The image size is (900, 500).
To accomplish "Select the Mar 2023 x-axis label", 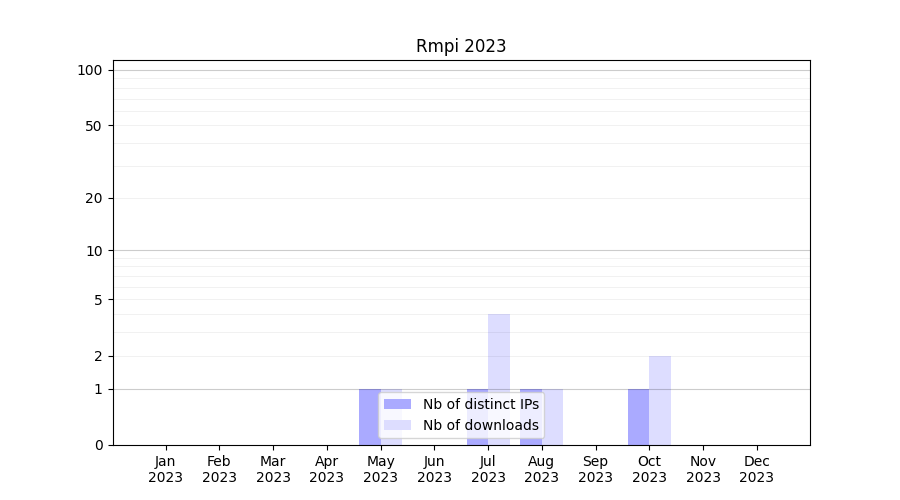I will (x=273, y=469).
